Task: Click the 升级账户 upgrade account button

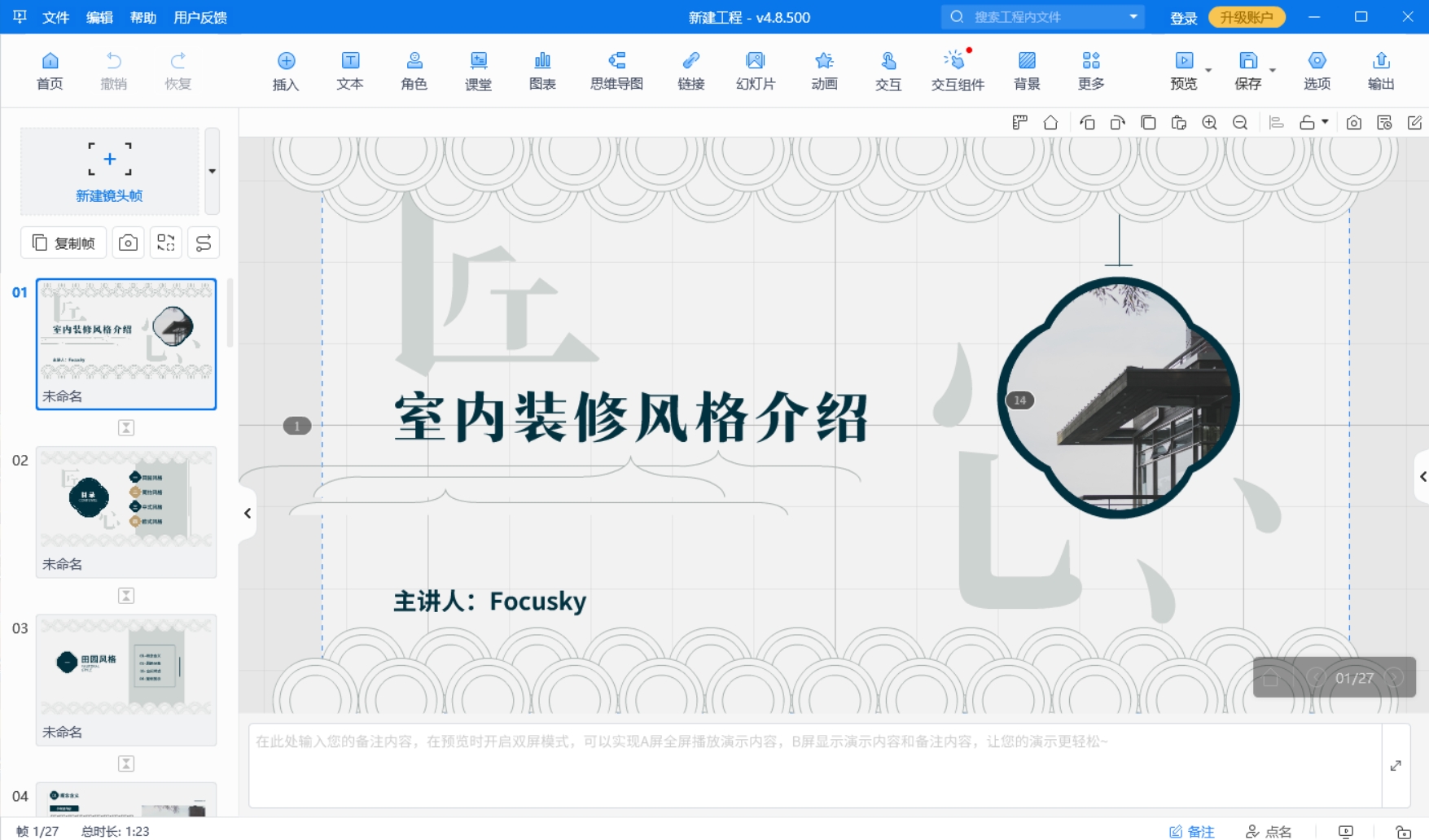Action: tap(1247, 17)
